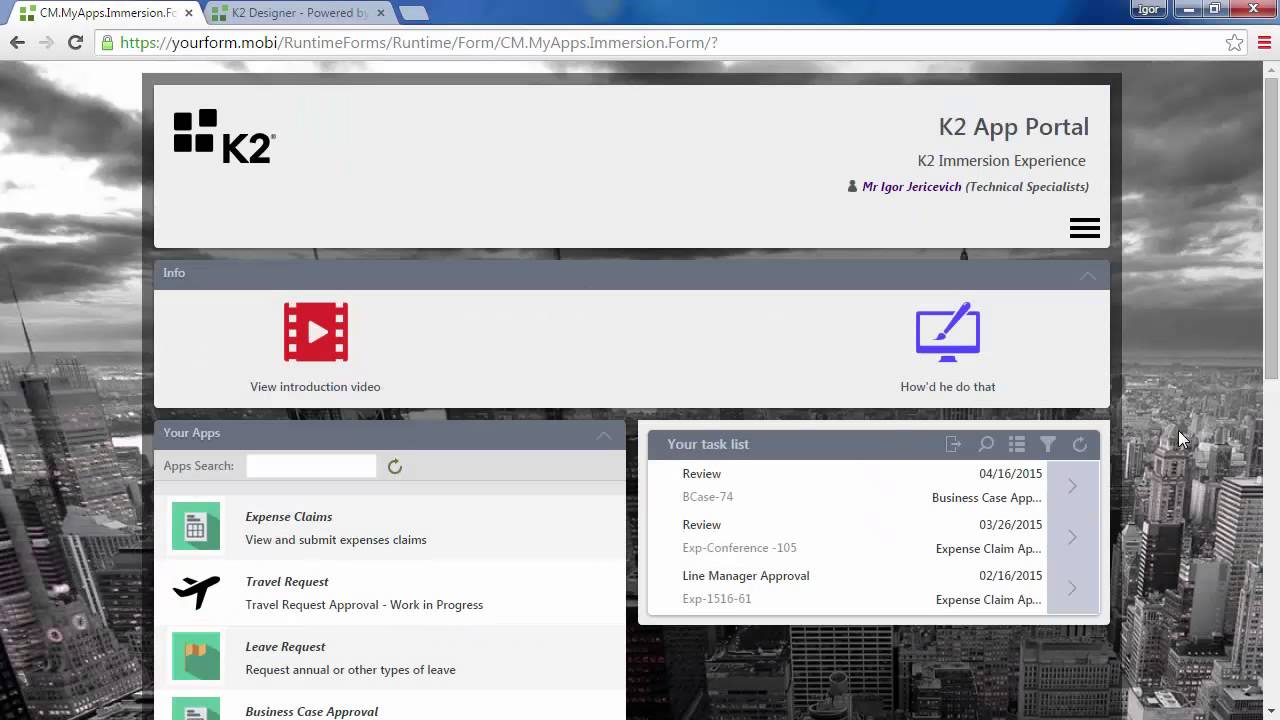Click the igor profile button
The width and height of the screenshot is (1280, 720).
tap(1149, 9)
